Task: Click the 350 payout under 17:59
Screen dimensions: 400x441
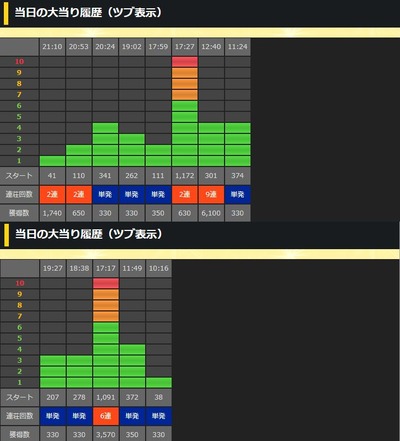Action: (158, 213)
